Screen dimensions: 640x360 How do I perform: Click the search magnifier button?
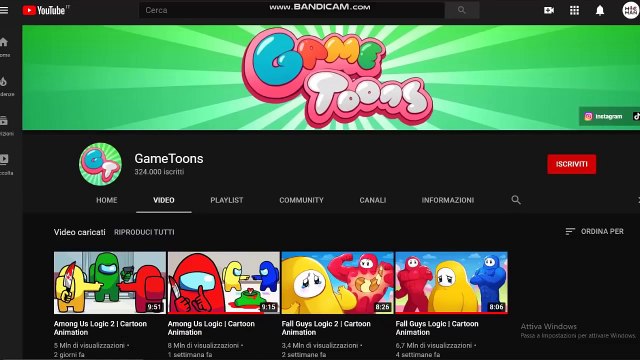click(462, 10)
